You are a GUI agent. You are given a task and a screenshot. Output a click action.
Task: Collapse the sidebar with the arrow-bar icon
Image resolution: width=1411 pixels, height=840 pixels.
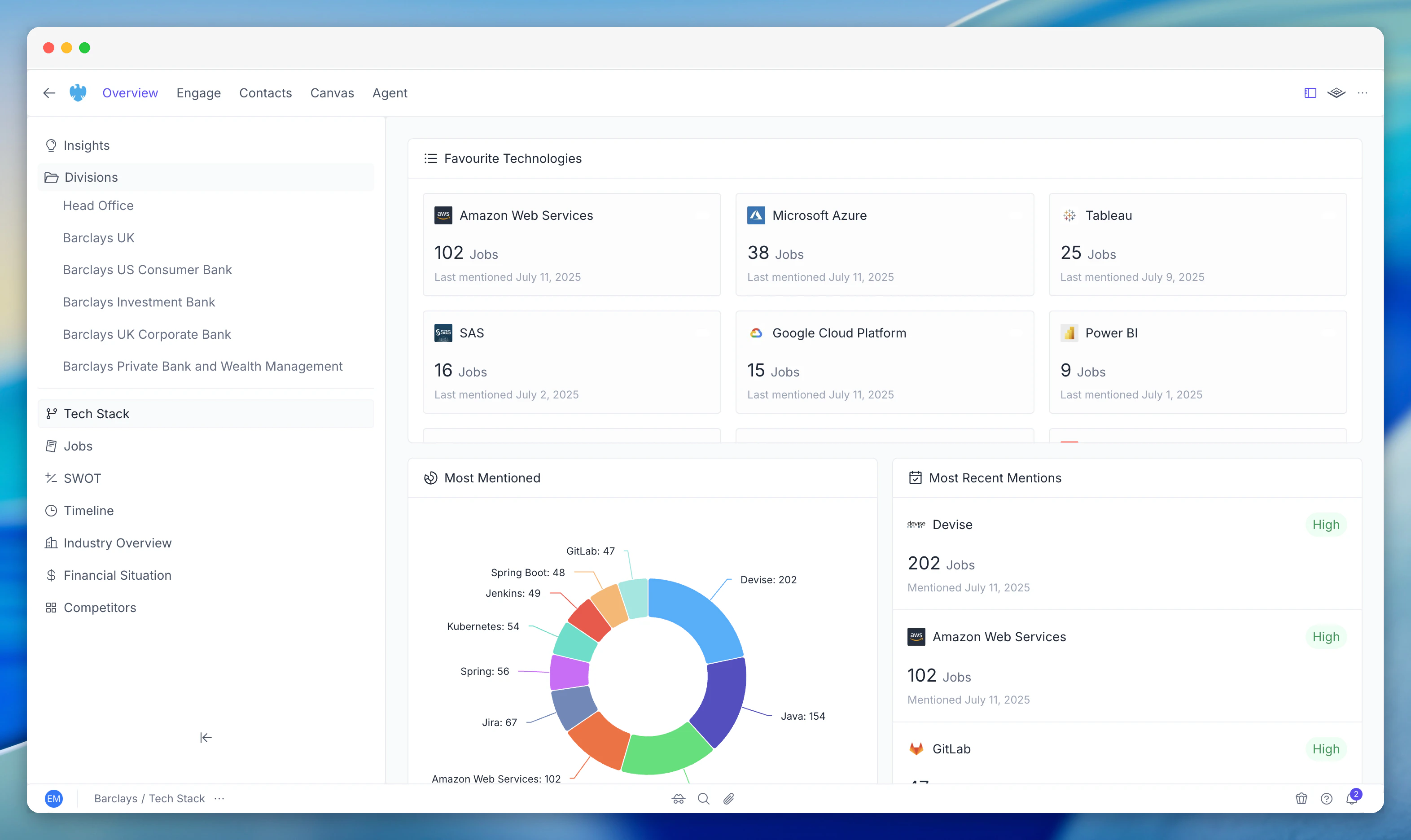206,738
